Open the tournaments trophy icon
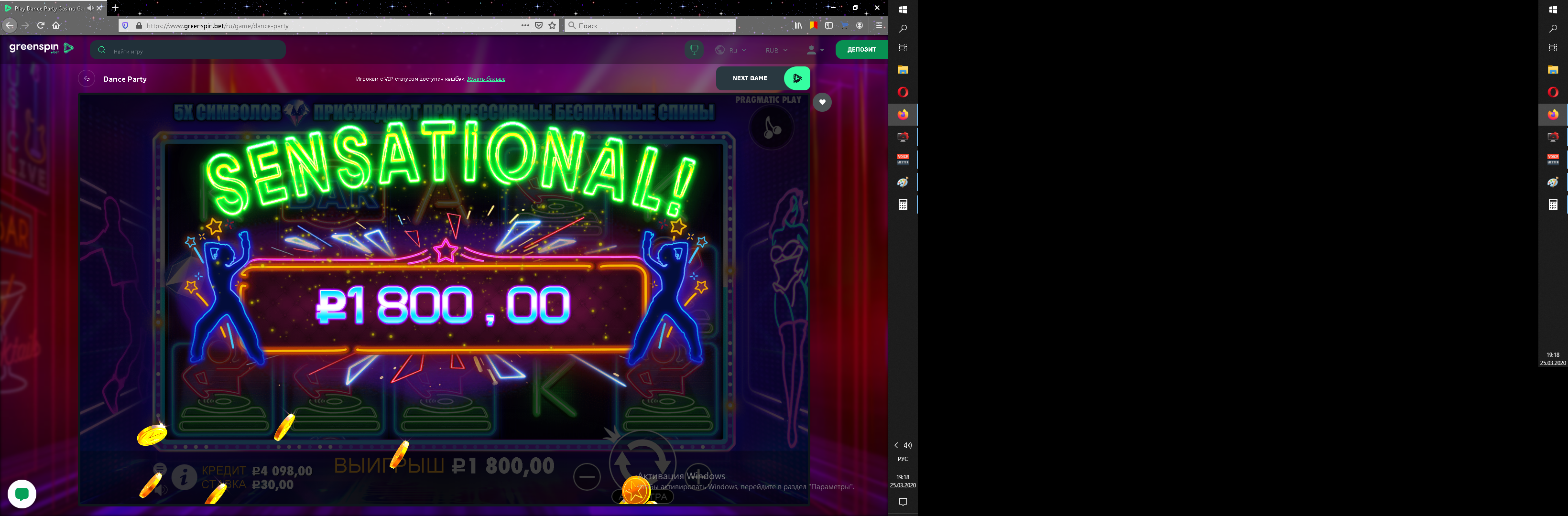The width and height of the screenshot is (1568, 516). [694, 49]
